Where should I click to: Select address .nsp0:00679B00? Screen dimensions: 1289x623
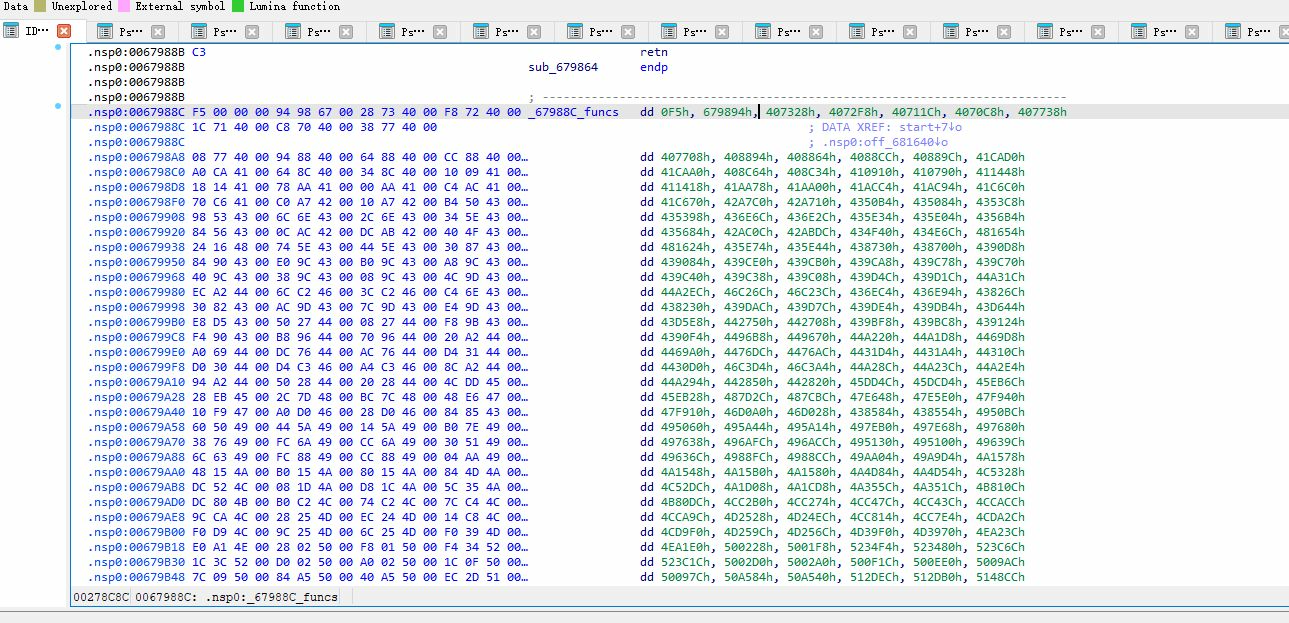135,532
